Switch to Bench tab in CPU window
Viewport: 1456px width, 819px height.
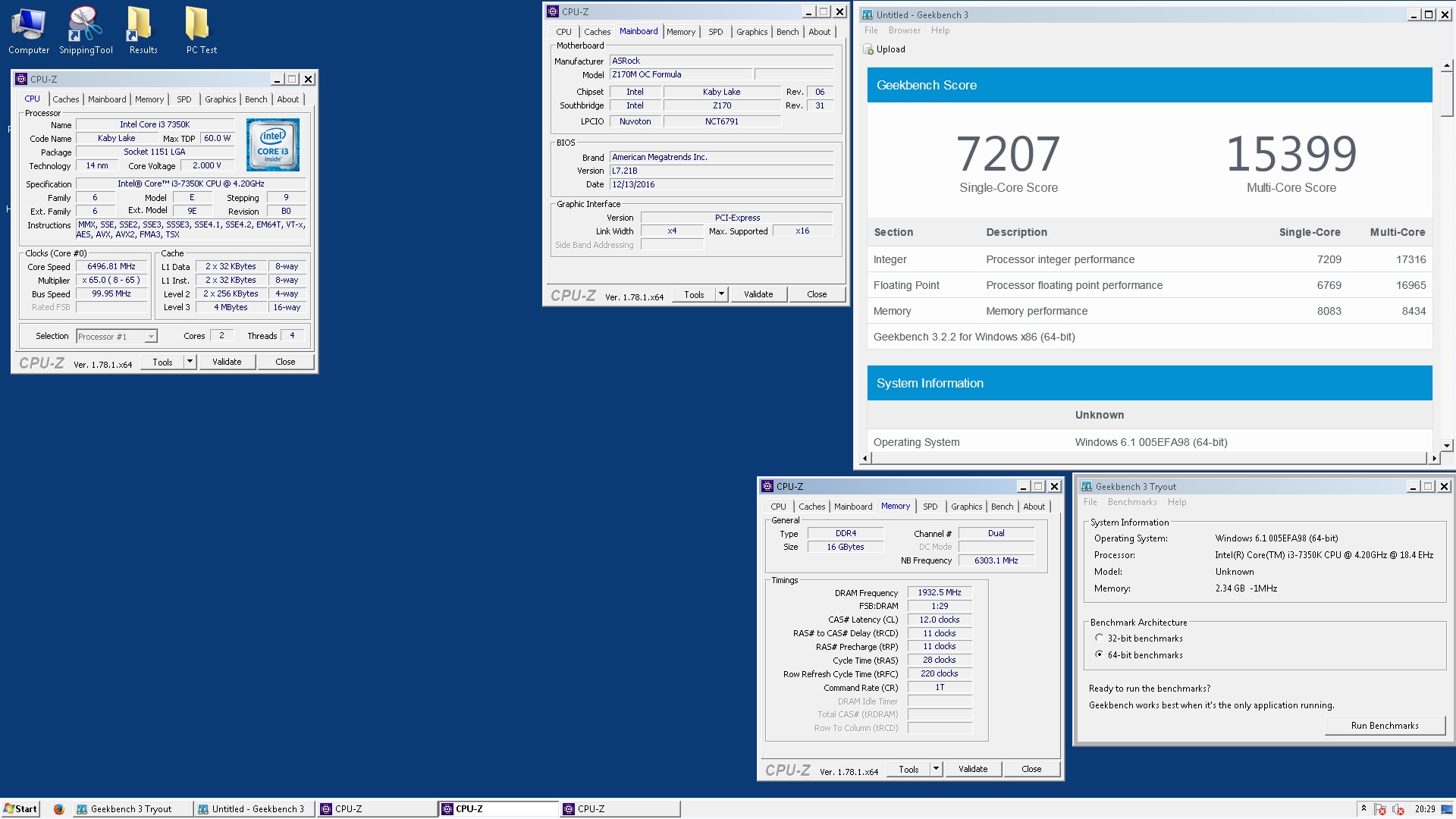click(x=256, y=99)
